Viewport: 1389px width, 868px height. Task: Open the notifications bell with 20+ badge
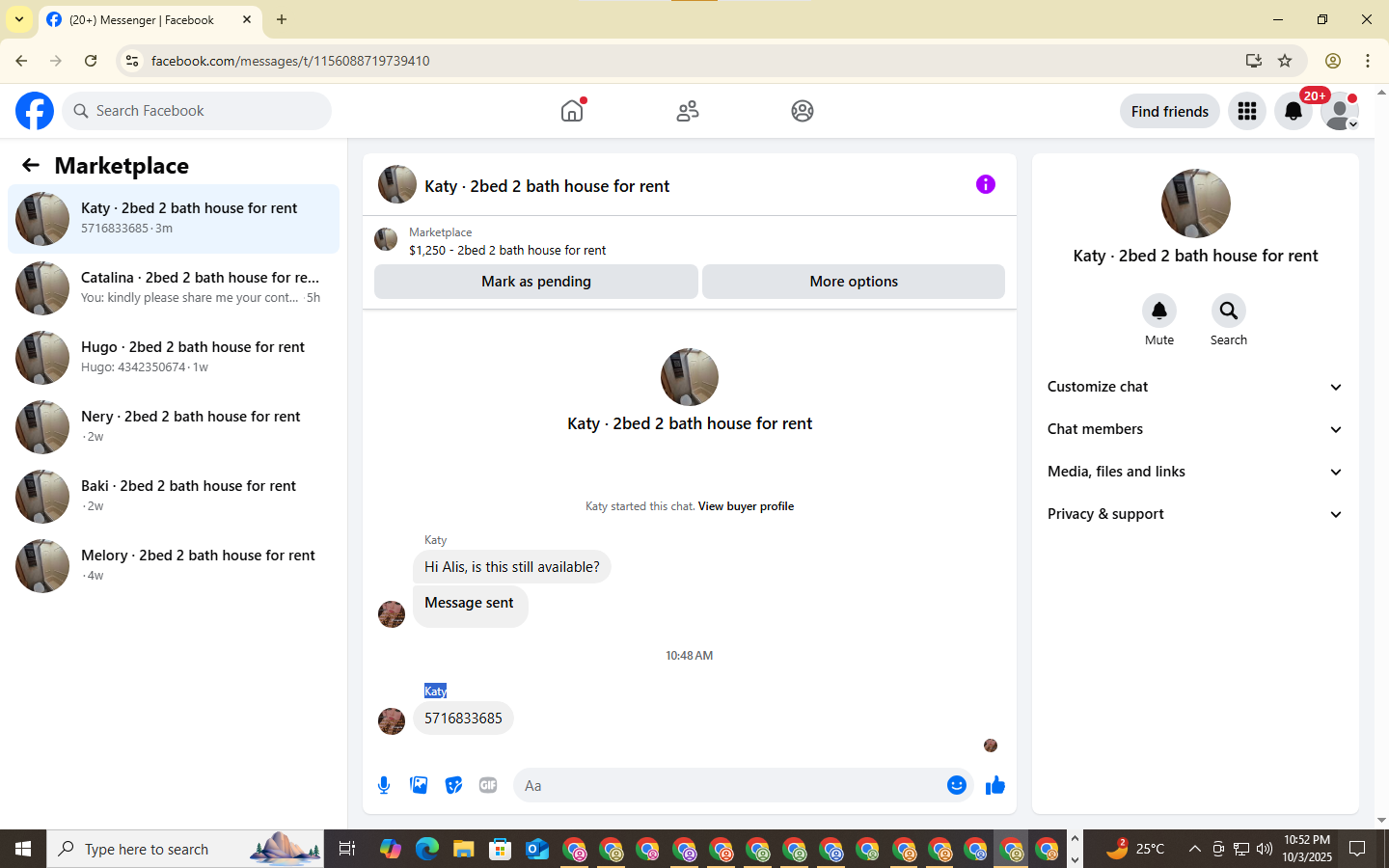1294,111
